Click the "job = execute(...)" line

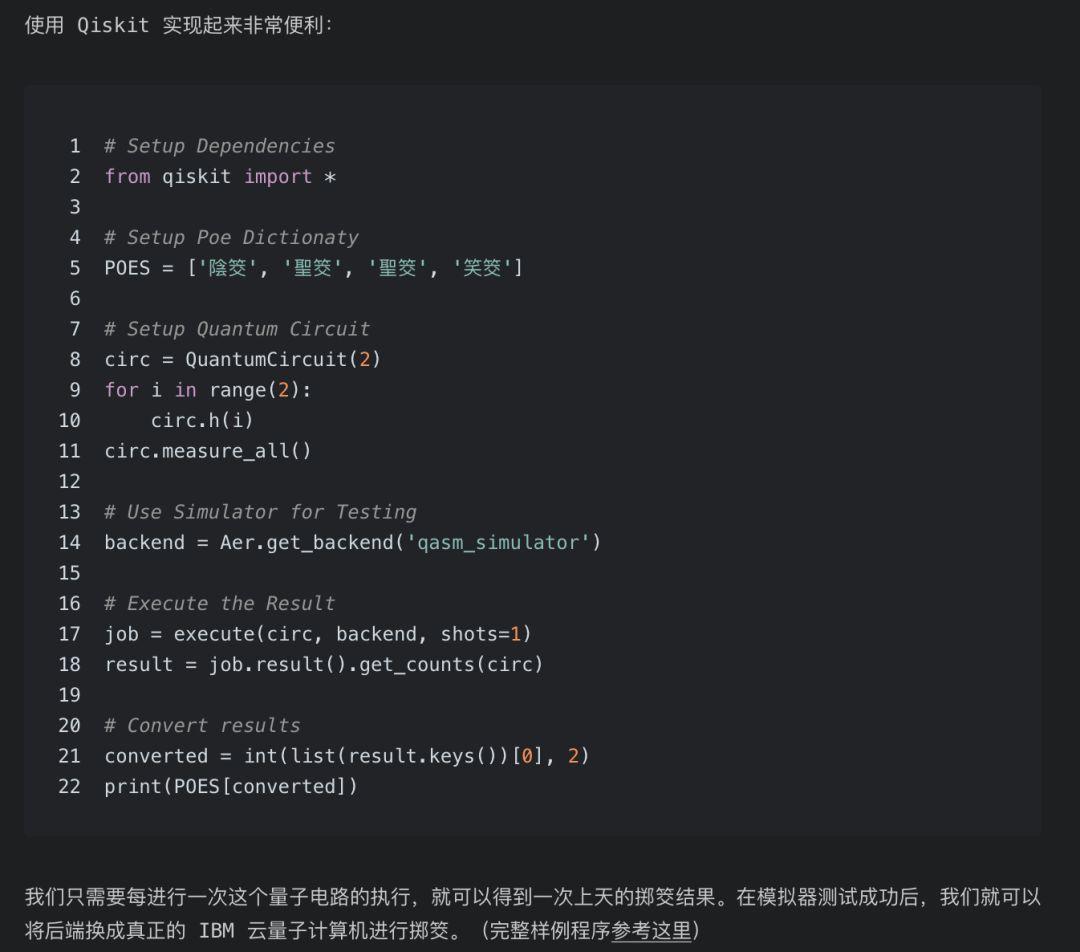click(318, 634)
